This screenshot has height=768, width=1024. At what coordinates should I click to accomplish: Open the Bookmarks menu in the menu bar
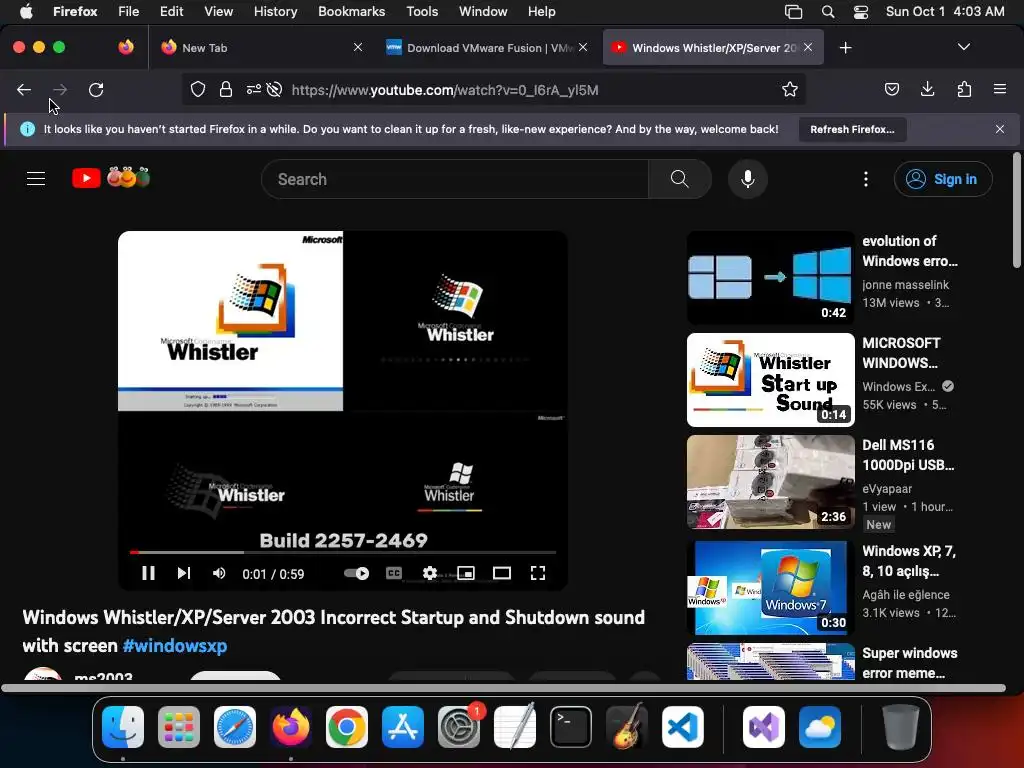351,12
